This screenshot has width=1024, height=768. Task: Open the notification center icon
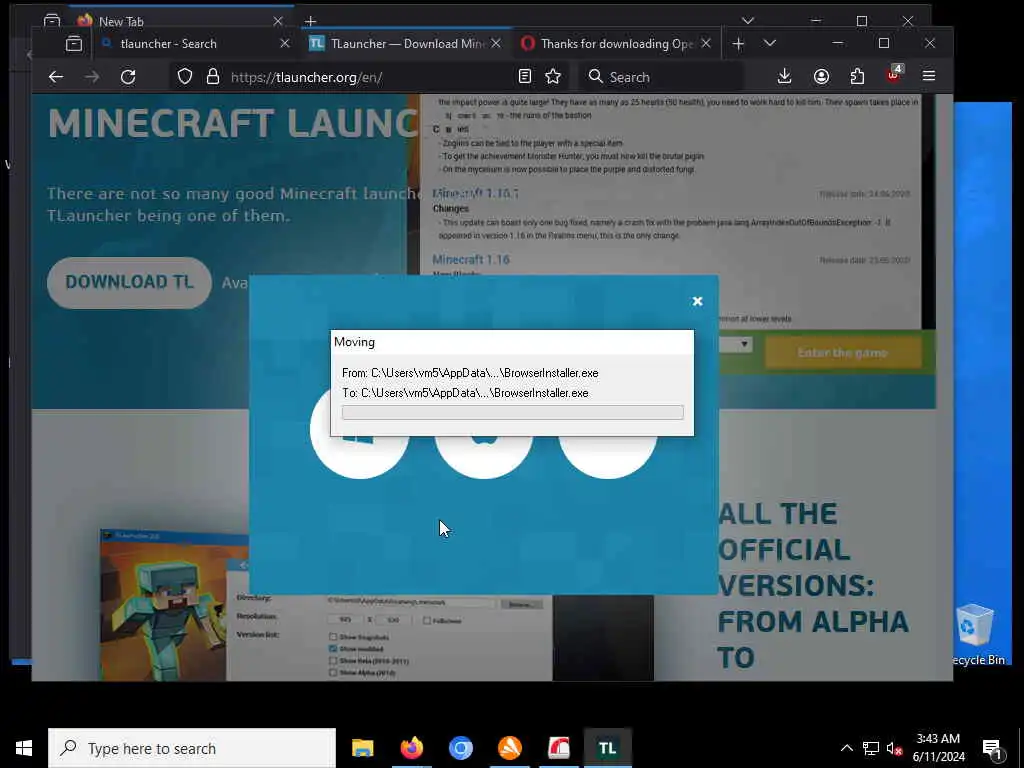pos(992,749)
